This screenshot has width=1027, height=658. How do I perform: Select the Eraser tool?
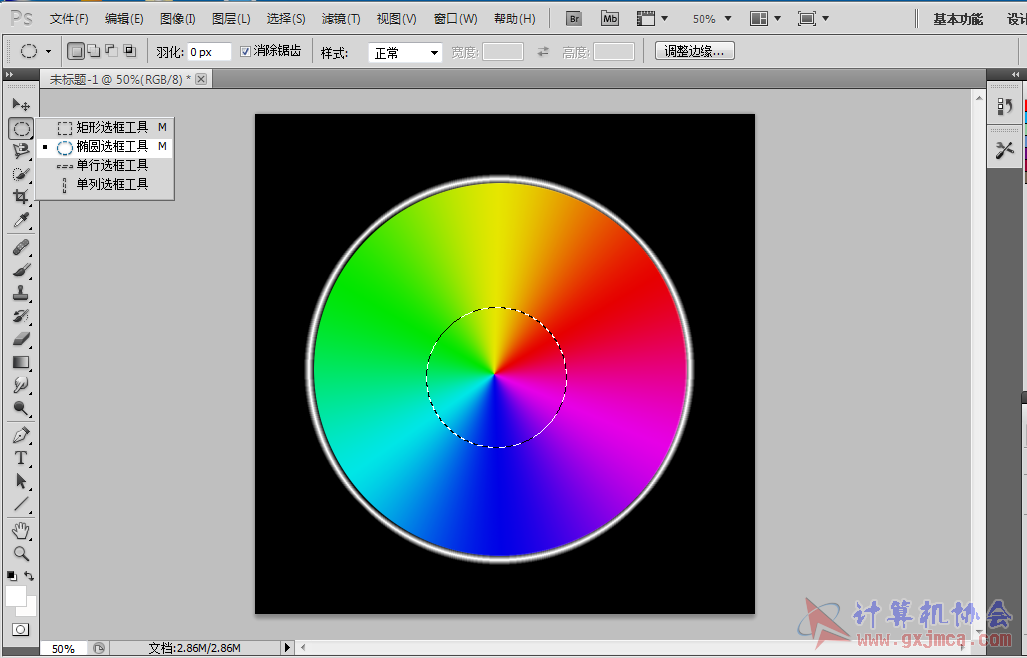click(21, 338)
